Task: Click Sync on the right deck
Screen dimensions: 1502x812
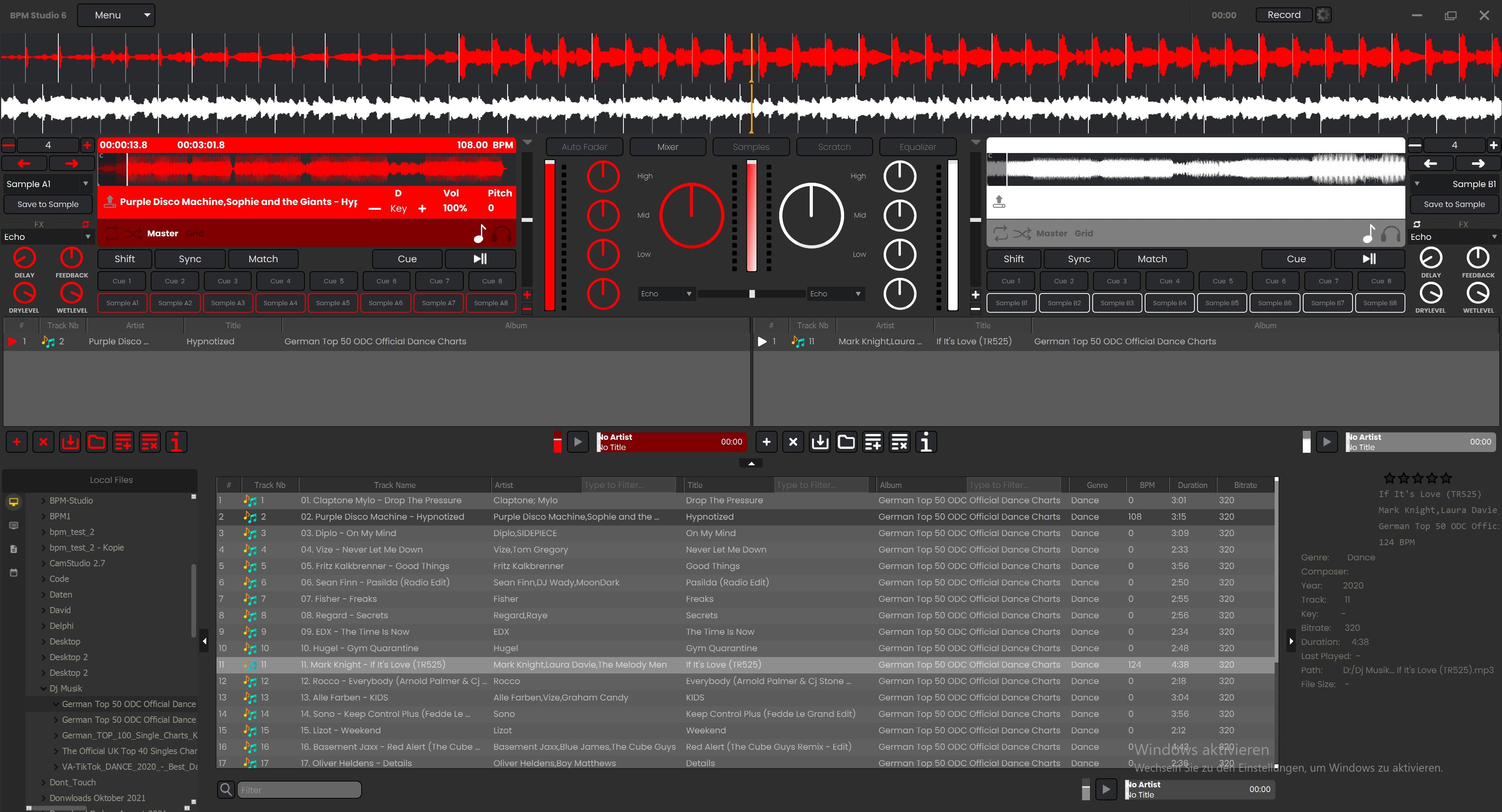Action: (1078, 258)
